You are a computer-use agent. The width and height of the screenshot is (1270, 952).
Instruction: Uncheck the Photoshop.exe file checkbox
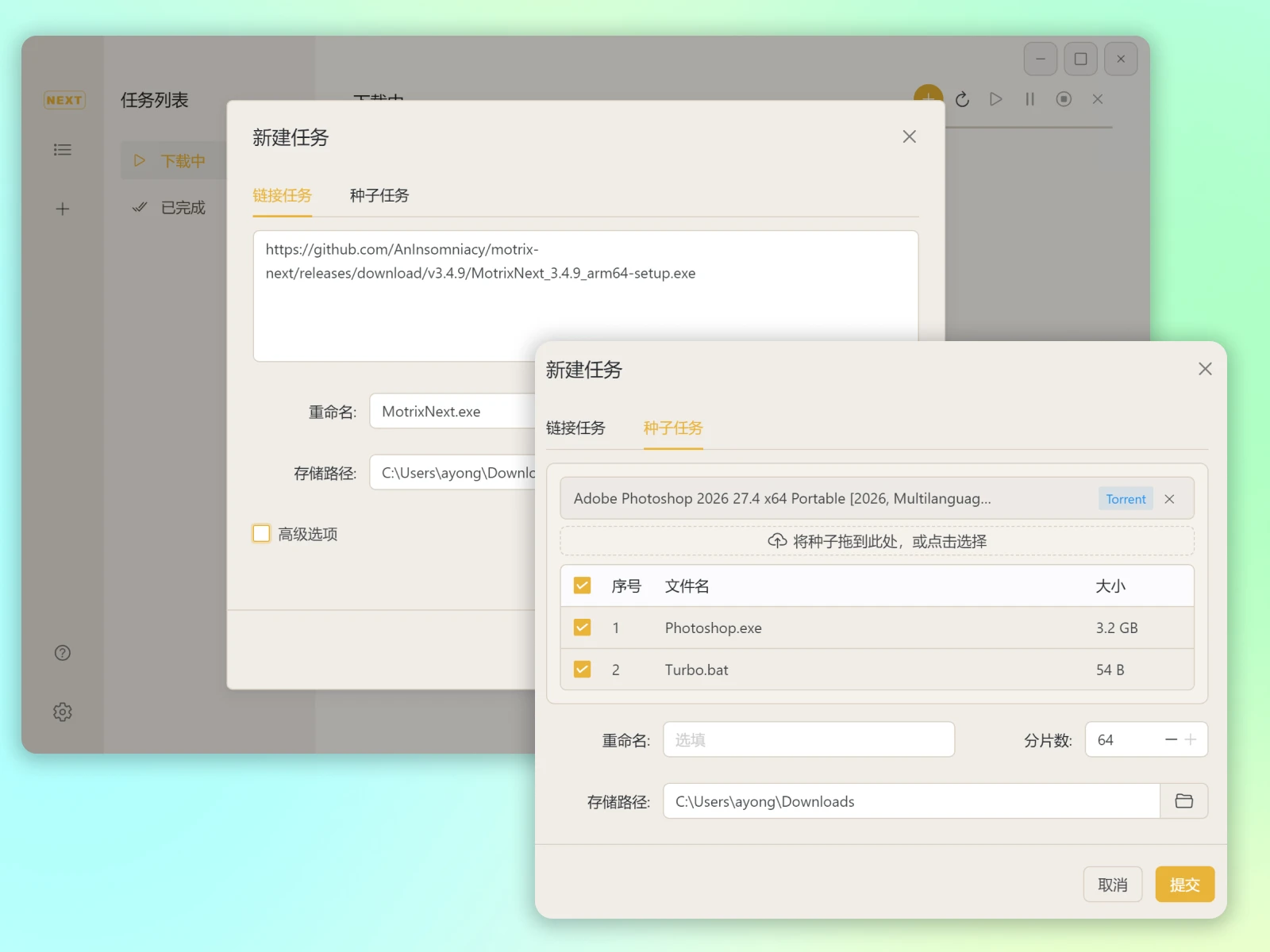coord(582,628)
